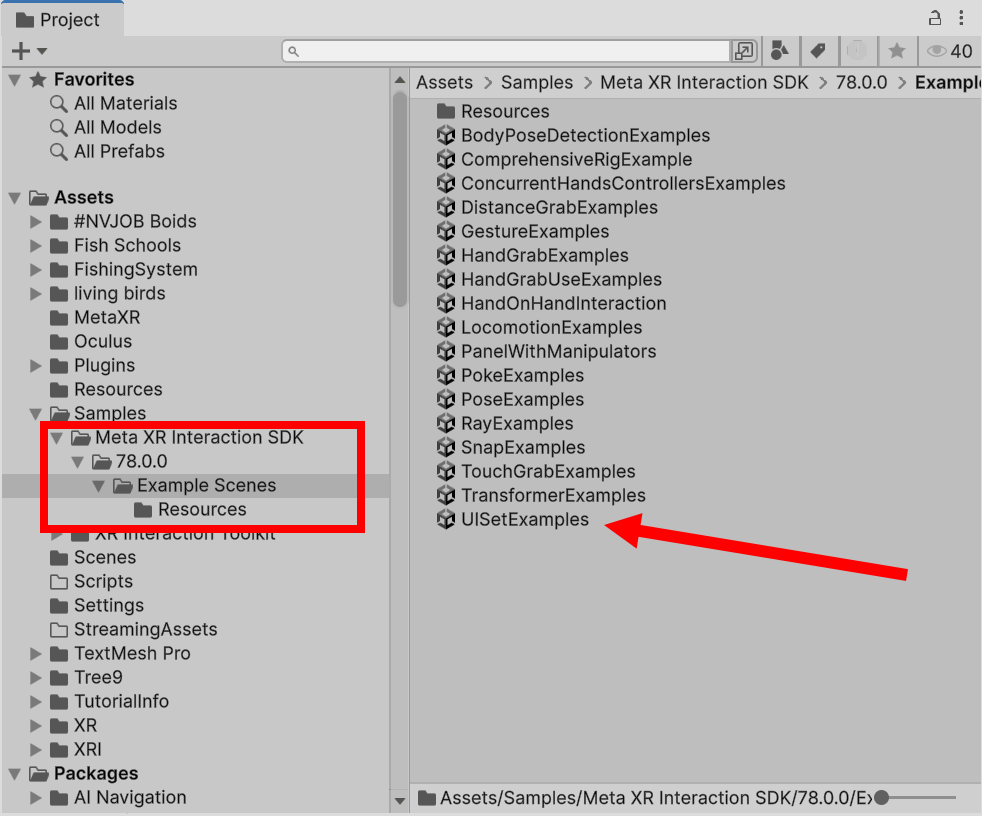Collapse the 78.0.0 folder
982x816 pixels.
(x=78, y=462)
